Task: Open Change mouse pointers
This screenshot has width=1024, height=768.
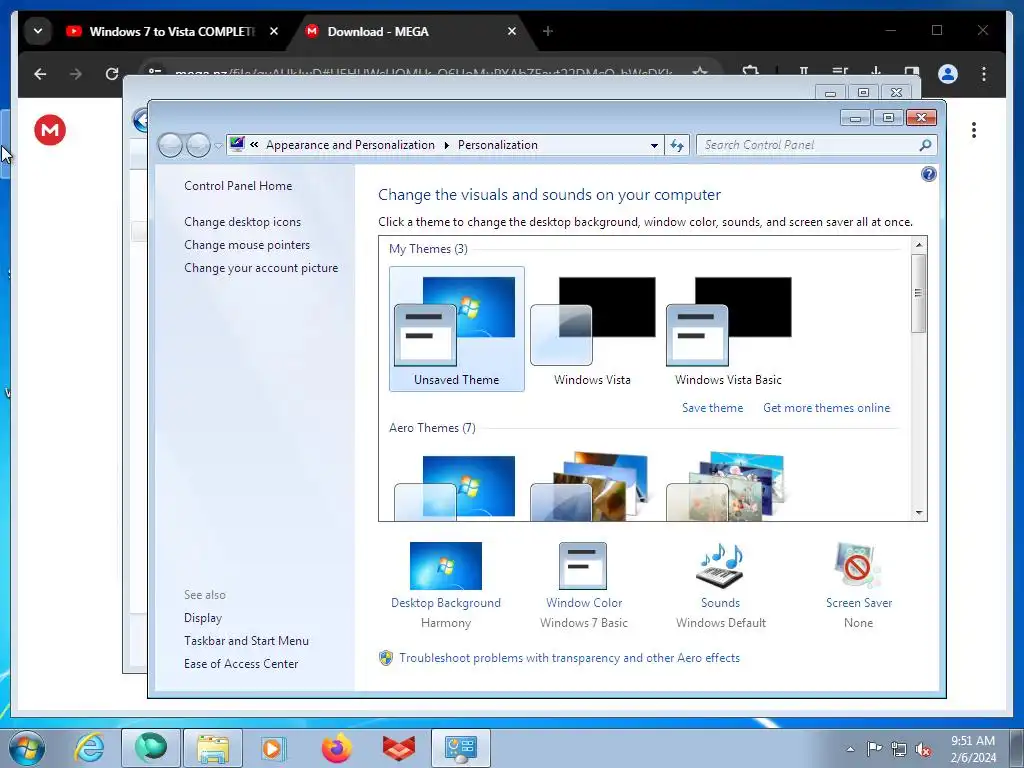Action: [247, 245]
